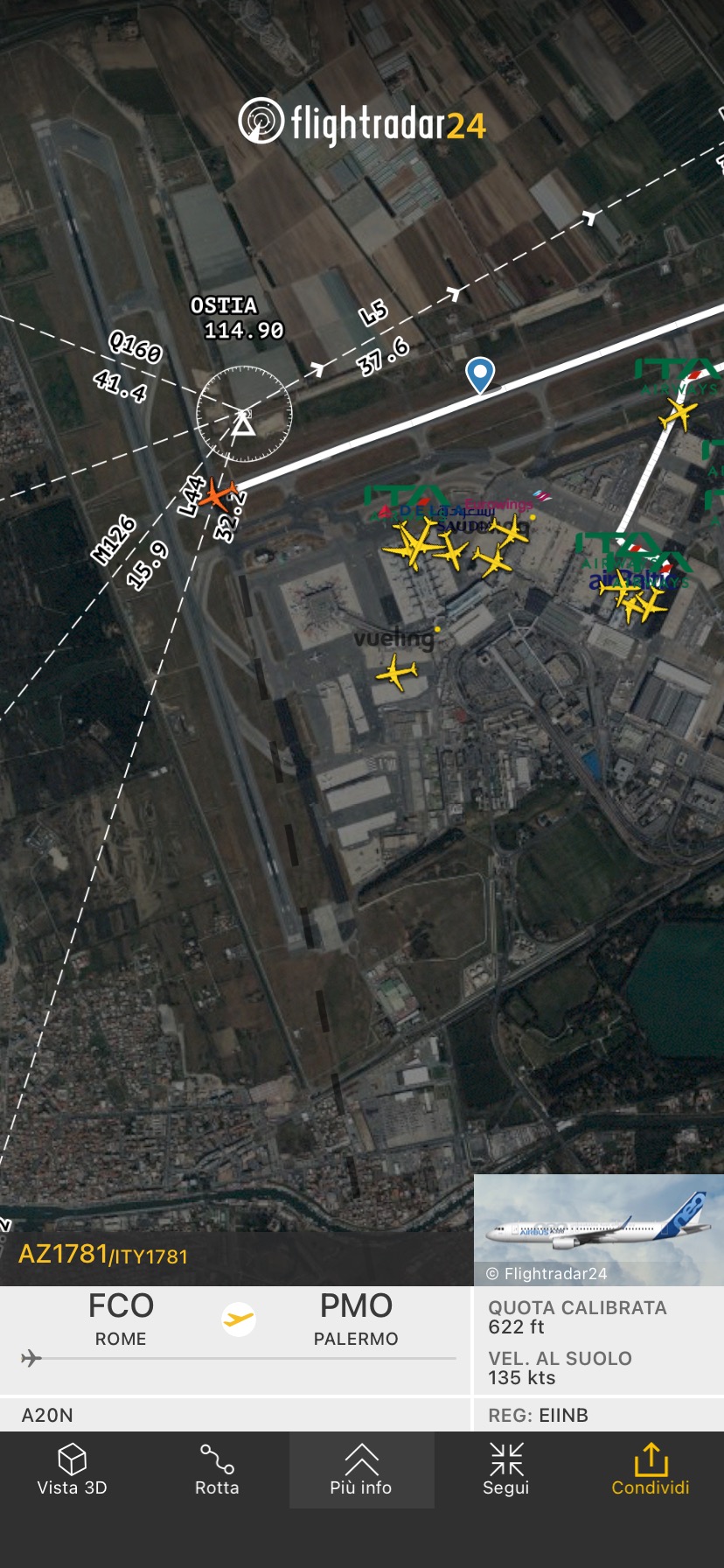Viewport: 724px width, 1568px height.
Task: Tap Segui to follow the flight
Action: click(x=506, y=1470)
